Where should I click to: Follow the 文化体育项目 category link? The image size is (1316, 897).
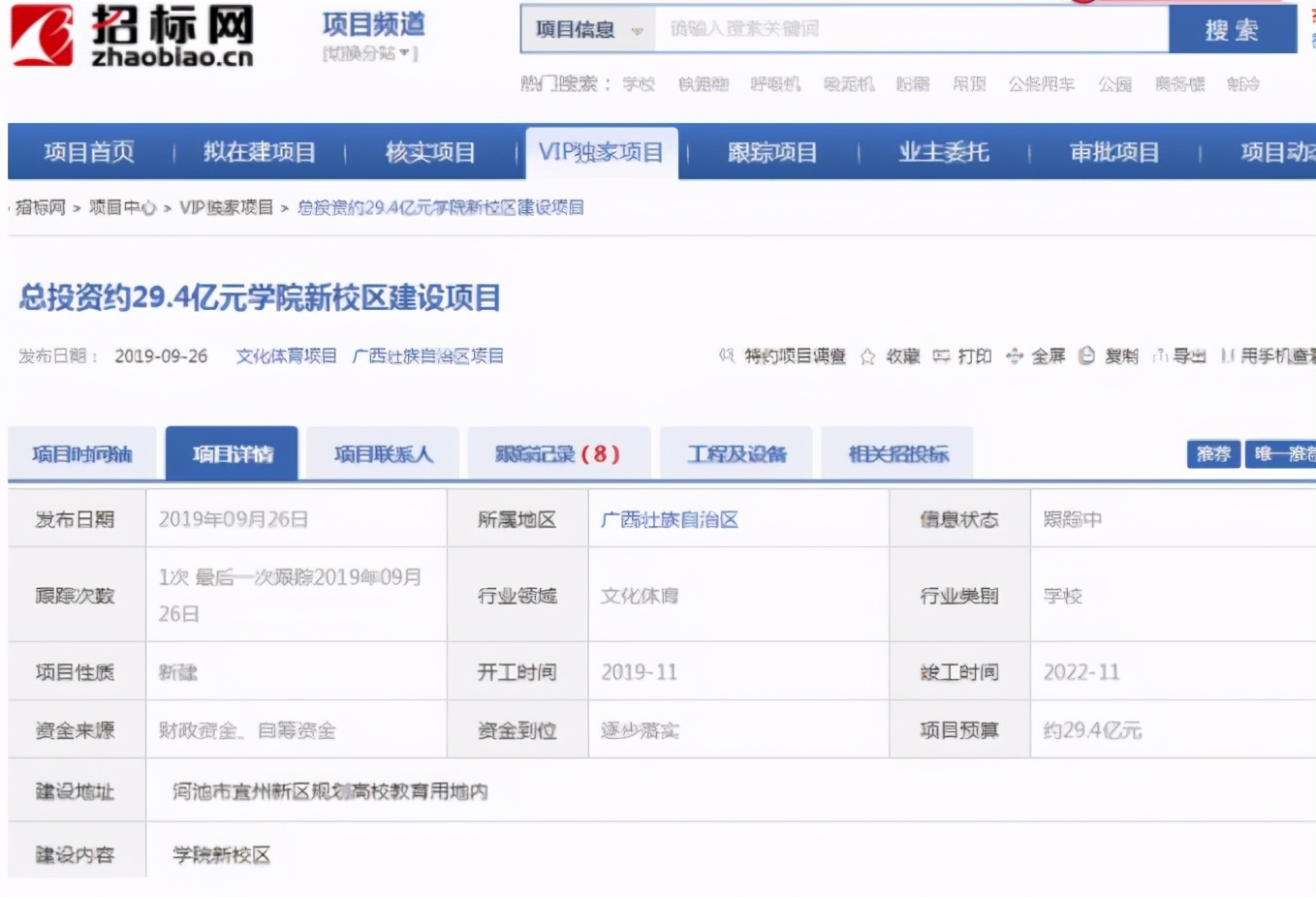[x=285, y=356]
